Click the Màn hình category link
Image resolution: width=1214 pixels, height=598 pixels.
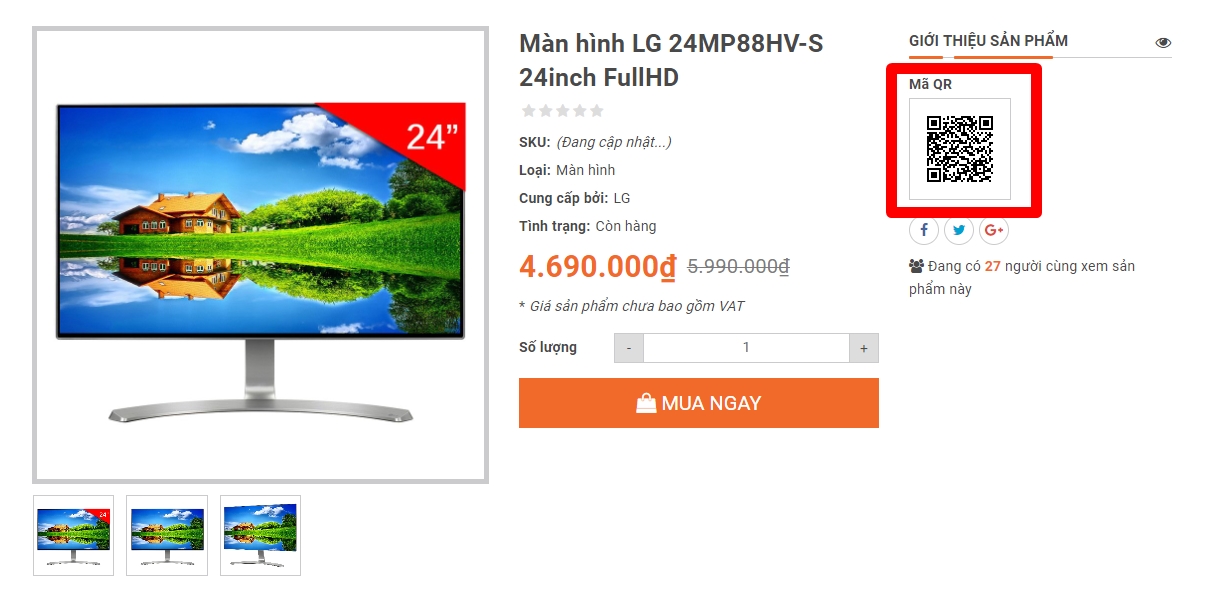(586, 170)
